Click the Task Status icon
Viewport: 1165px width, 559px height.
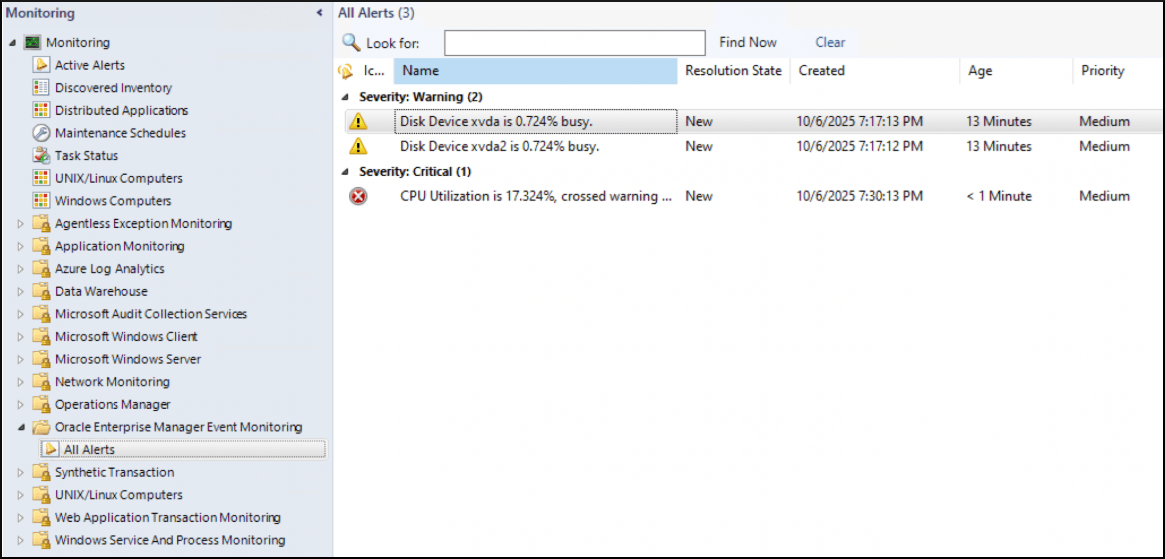pyautogui.click(x=42, y=155)
